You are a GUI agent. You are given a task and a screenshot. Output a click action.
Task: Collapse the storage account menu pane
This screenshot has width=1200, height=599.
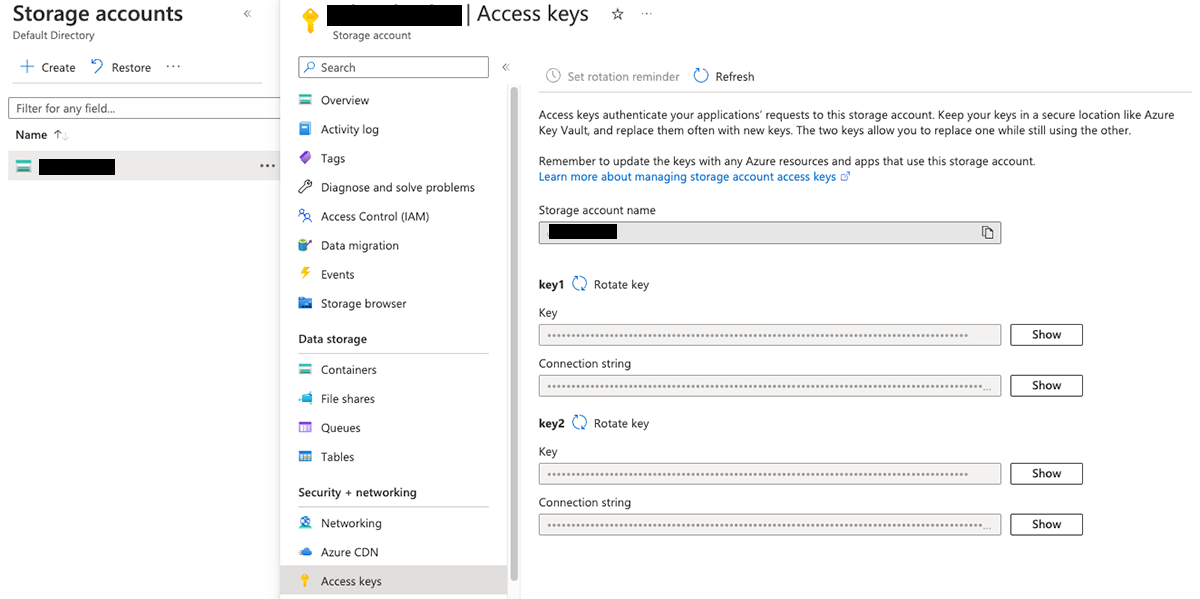coord(505,66)
